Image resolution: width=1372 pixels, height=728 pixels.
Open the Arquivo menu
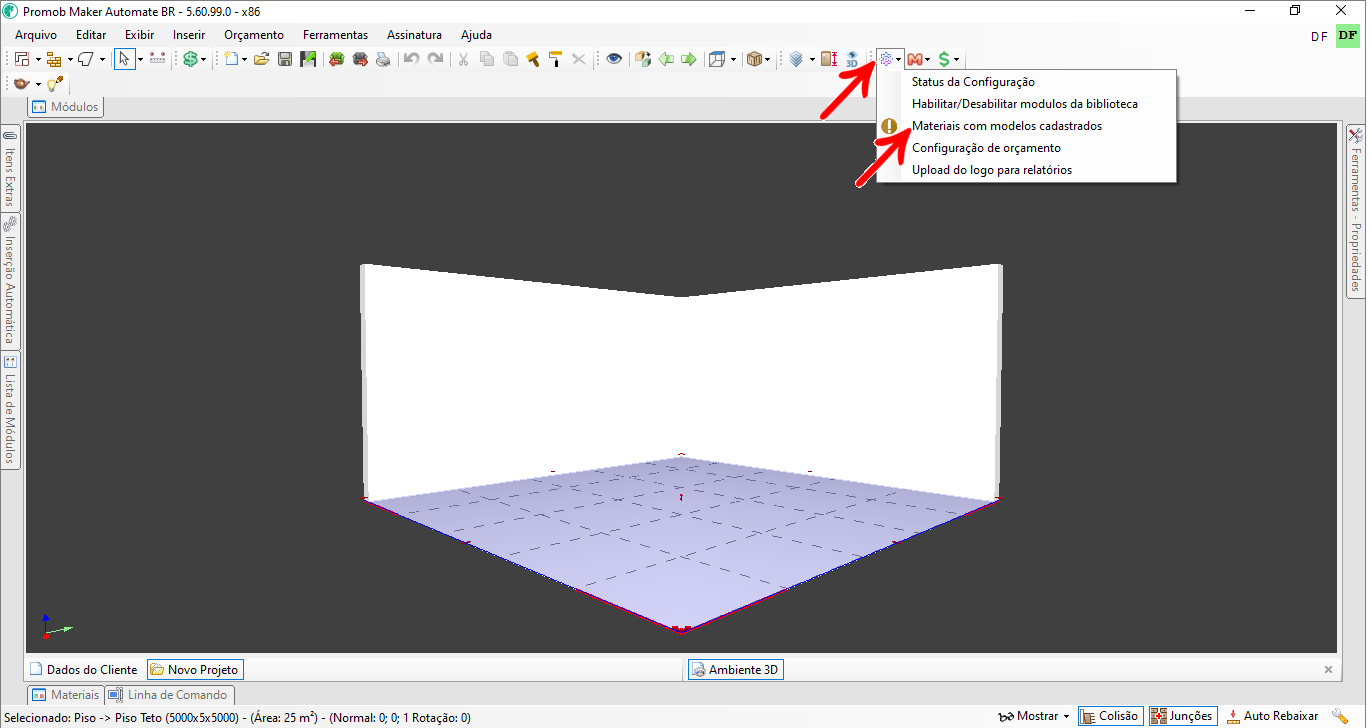pyautogui.click(x=36, y=35)
